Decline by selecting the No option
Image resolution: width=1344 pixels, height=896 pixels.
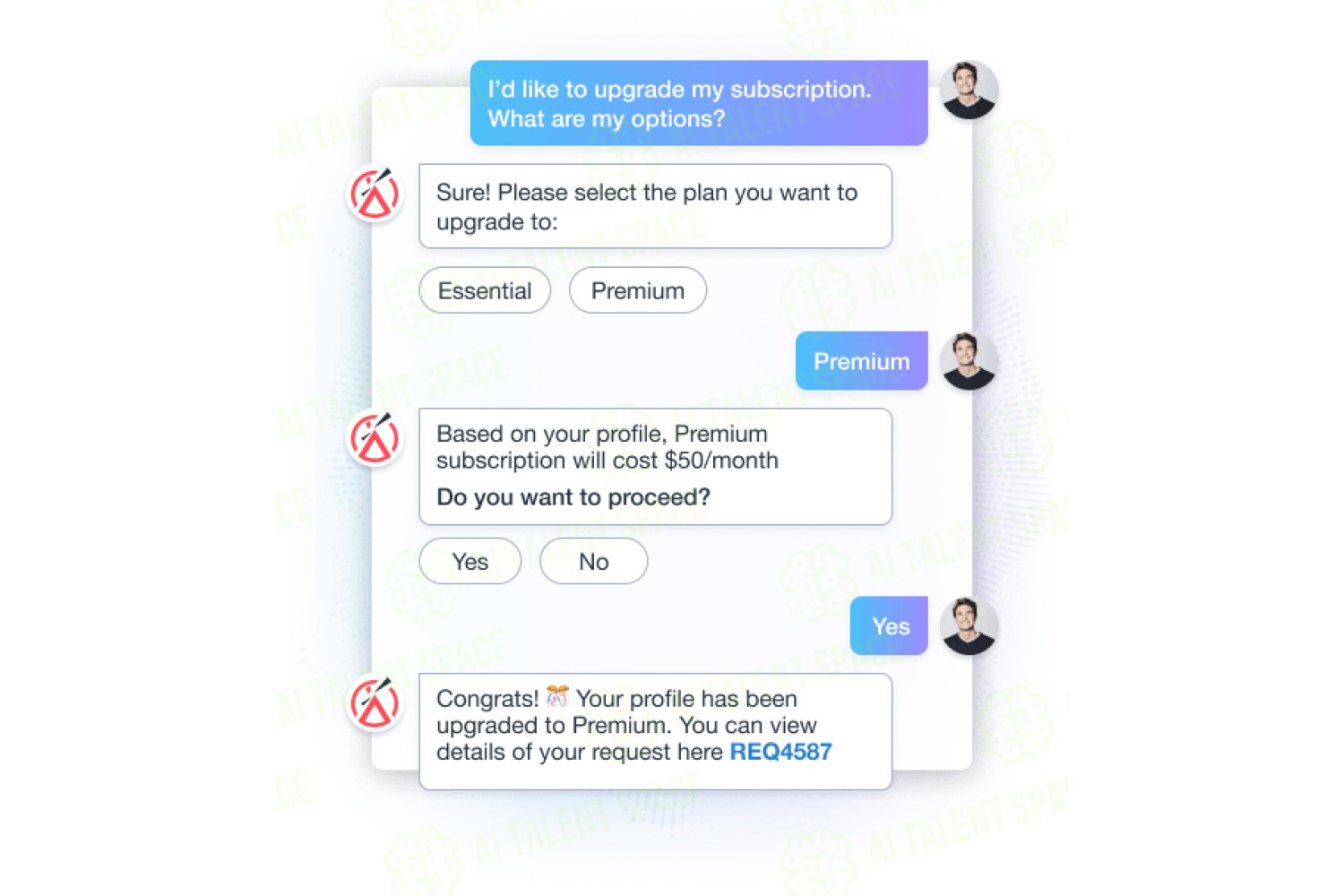(594, 562)
